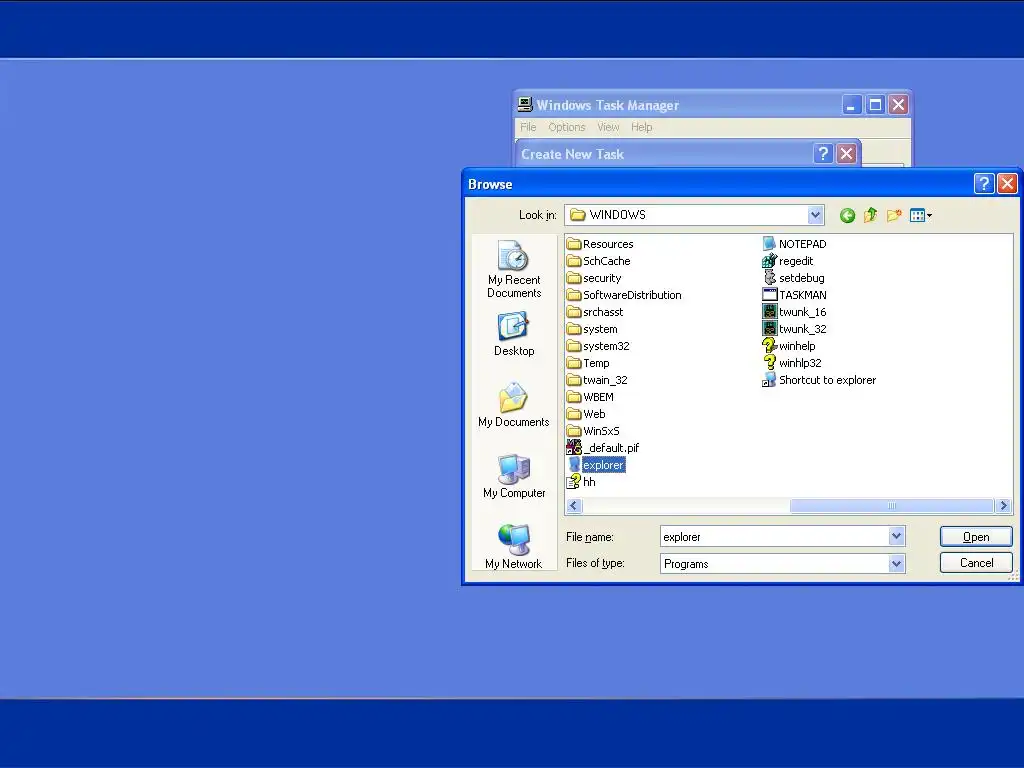
Task: Close the Browse dialog
Action: tap(1007, 184)
